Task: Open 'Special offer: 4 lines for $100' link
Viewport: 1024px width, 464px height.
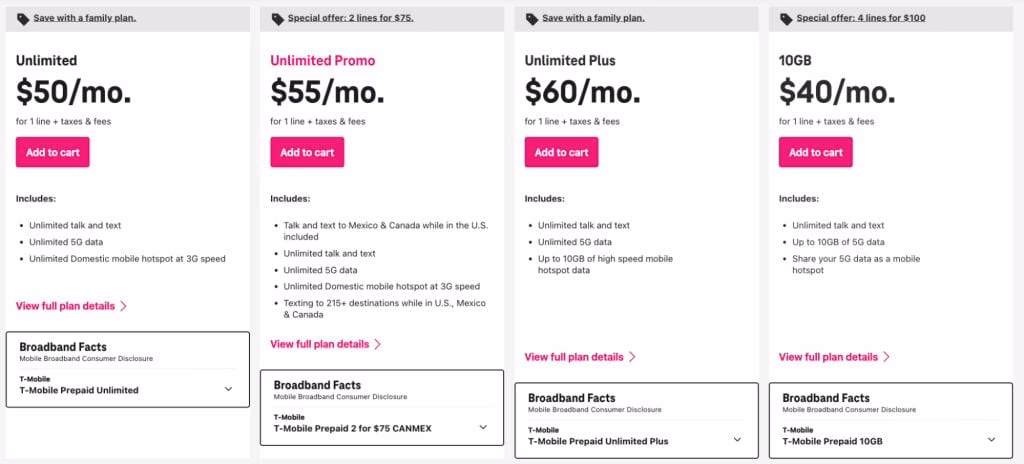Action: tap(859, 18)
